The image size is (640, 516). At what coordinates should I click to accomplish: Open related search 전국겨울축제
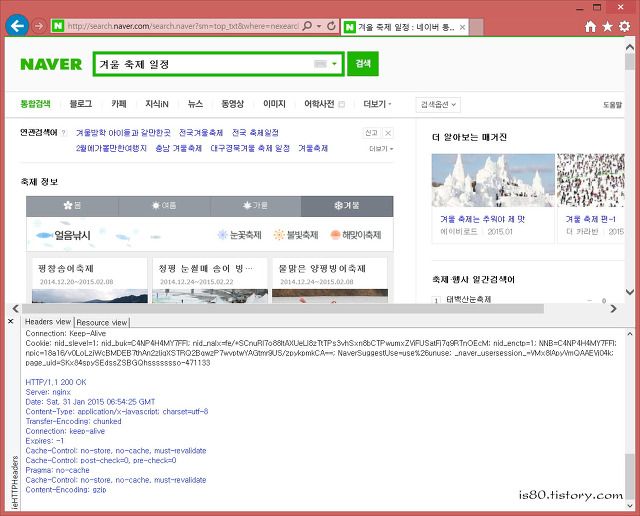pyautogui.click(x=201, y=133)
